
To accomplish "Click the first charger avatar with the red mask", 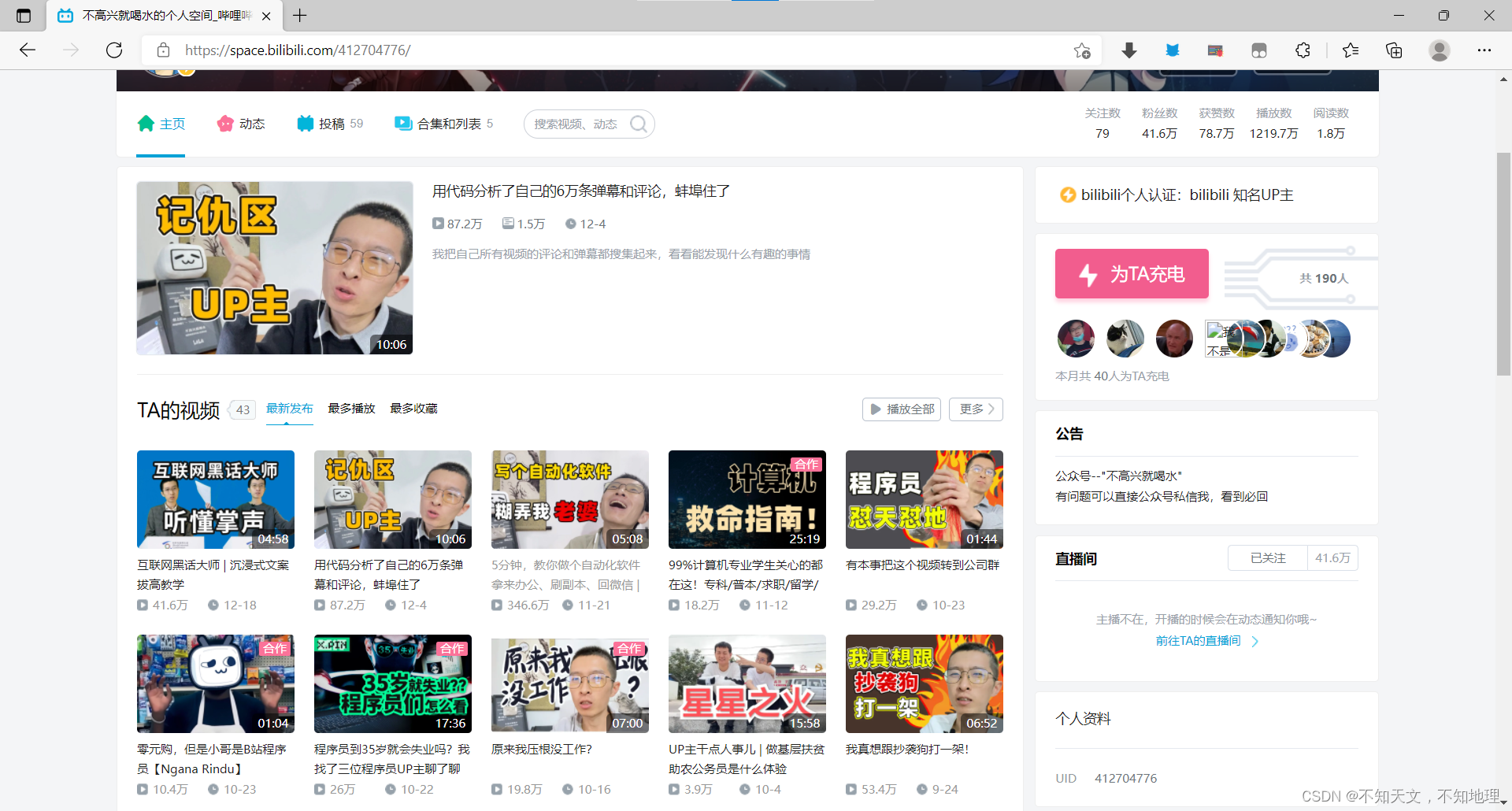I will [x=1076, y=339].
